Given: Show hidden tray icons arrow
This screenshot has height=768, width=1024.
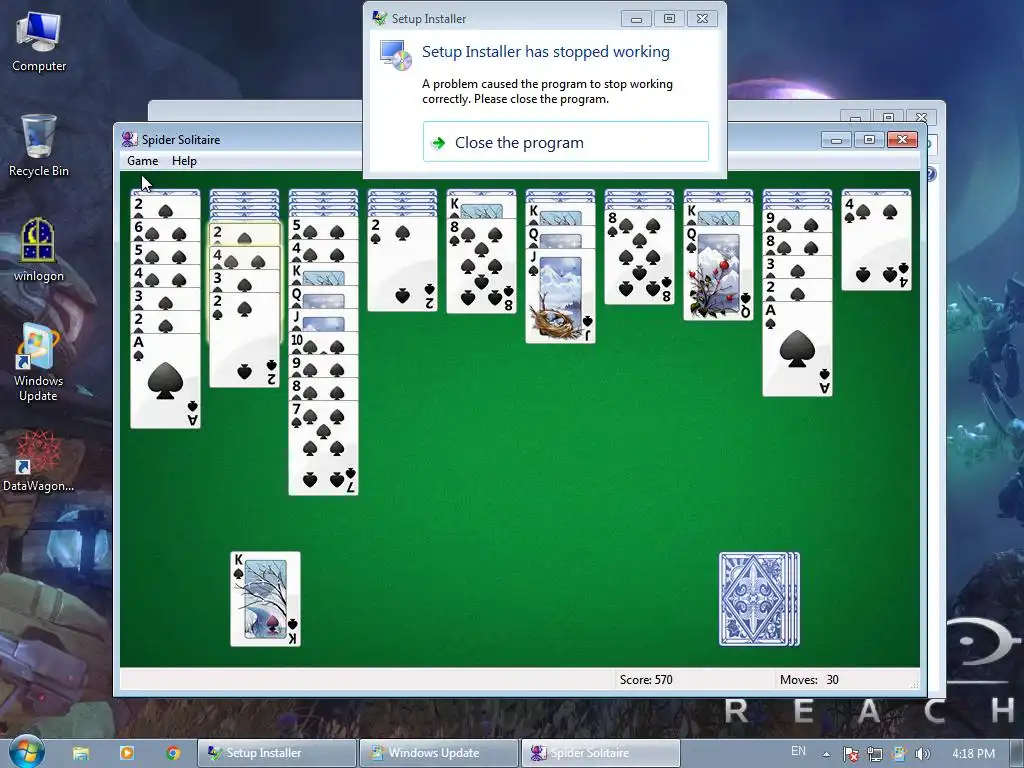Looking at the screenshot, I should point(826,754).
